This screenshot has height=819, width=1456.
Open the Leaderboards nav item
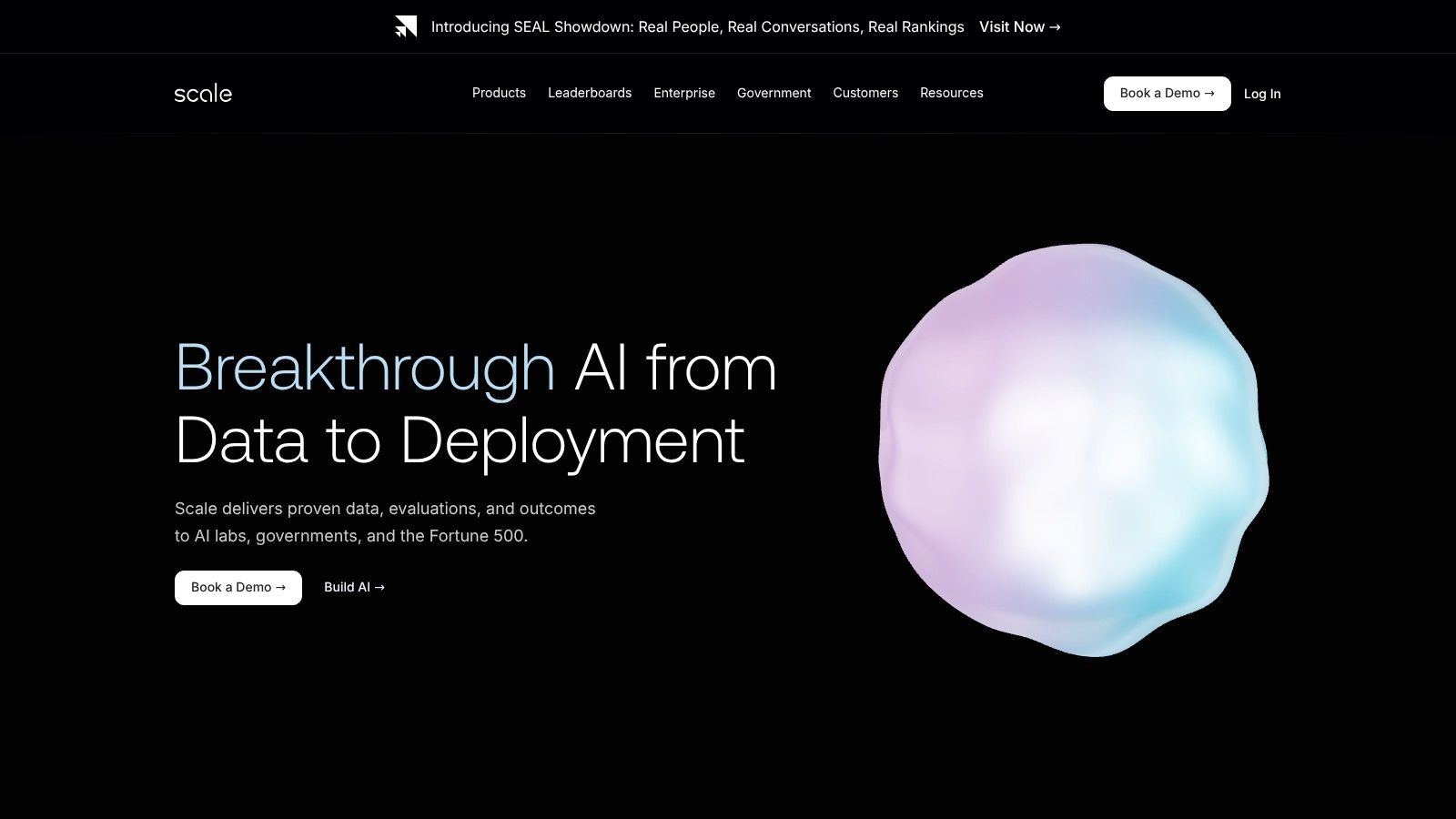(590, 93)
